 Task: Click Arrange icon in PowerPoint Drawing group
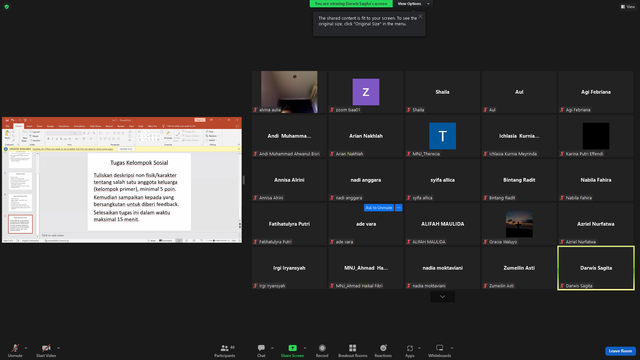168,136
